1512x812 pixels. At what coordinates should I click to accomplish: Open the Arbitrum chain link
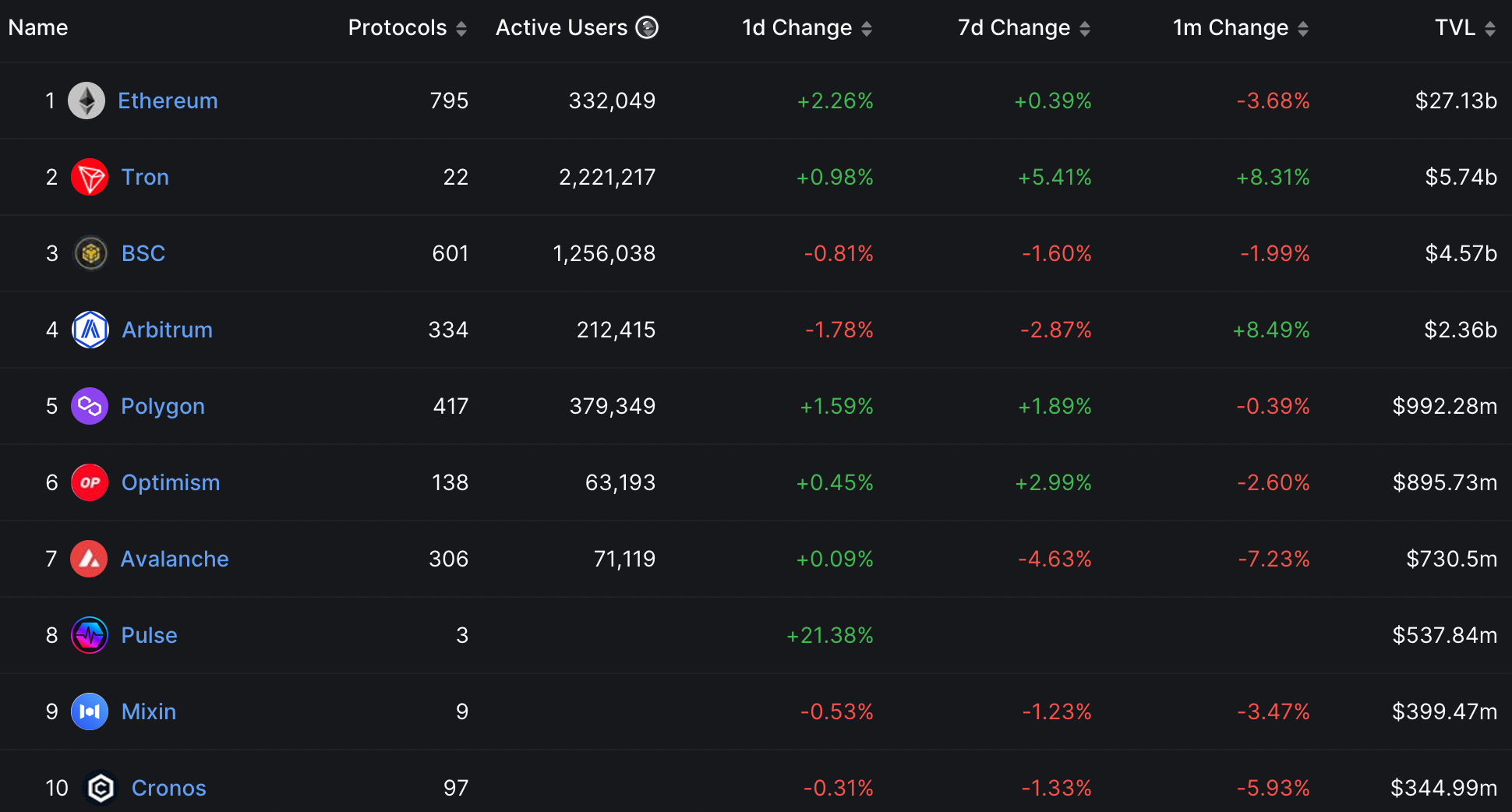point(167,330)
